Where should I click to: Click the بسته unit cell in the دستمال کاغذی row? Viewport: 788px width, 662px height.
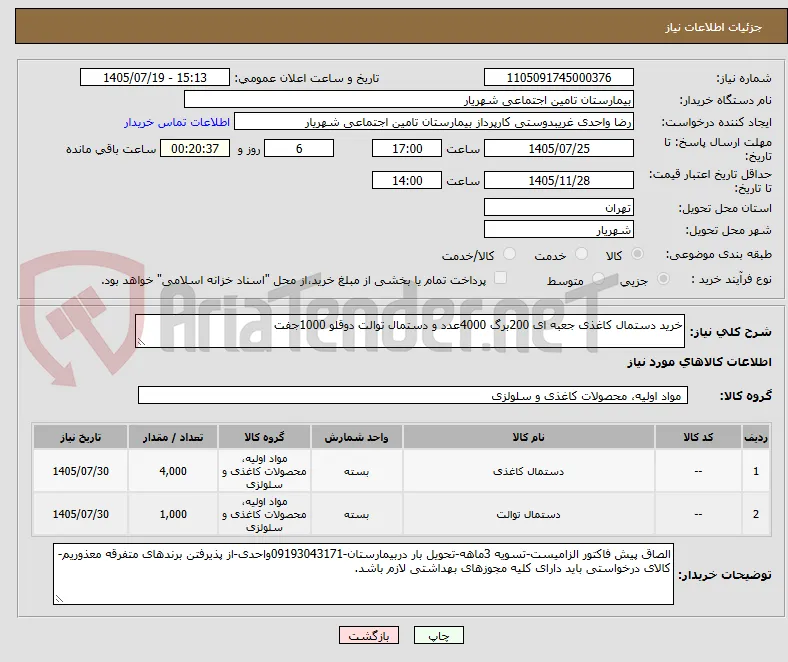(356, 471)
